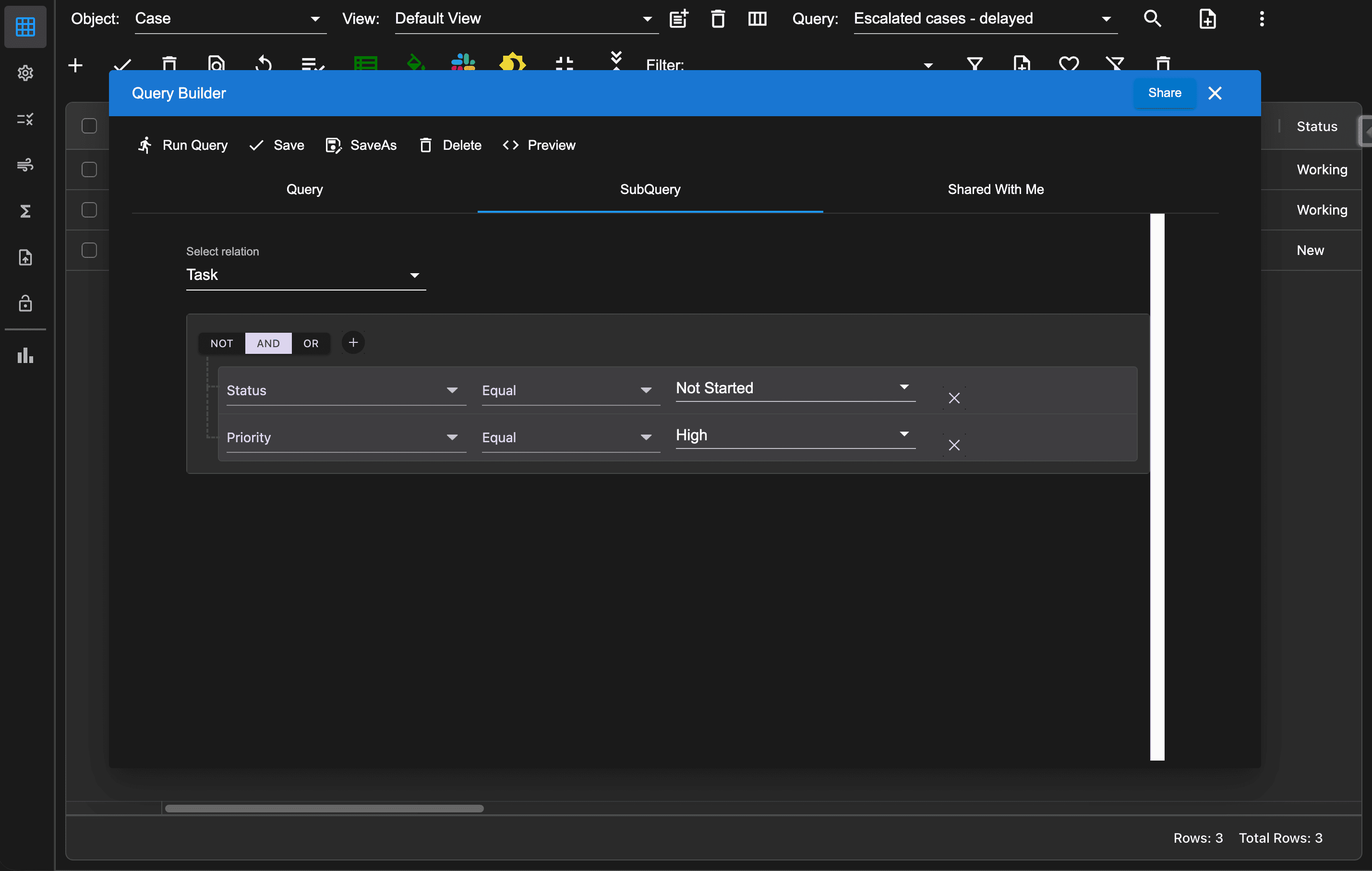This screenshot has height=871, width=1372.
Task: Click the Share button
Action: tap(1164, 93)
